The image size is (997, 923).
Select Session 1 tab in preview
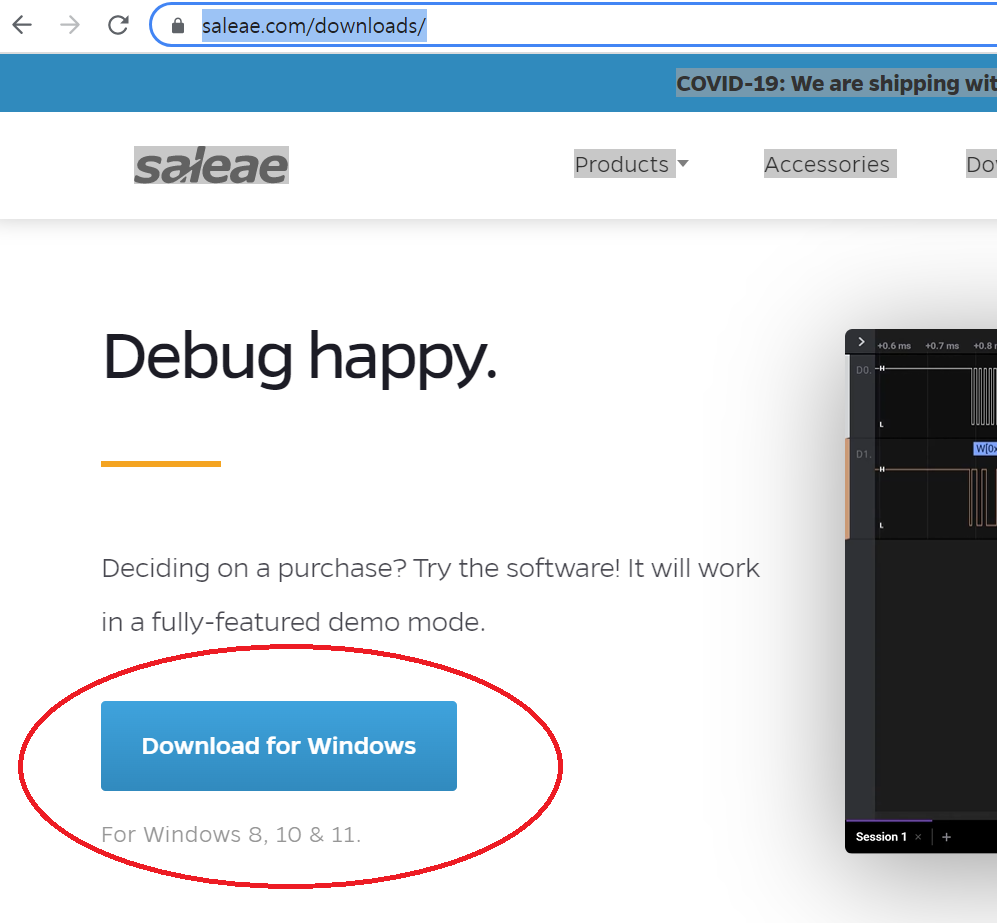coord(881,837)
